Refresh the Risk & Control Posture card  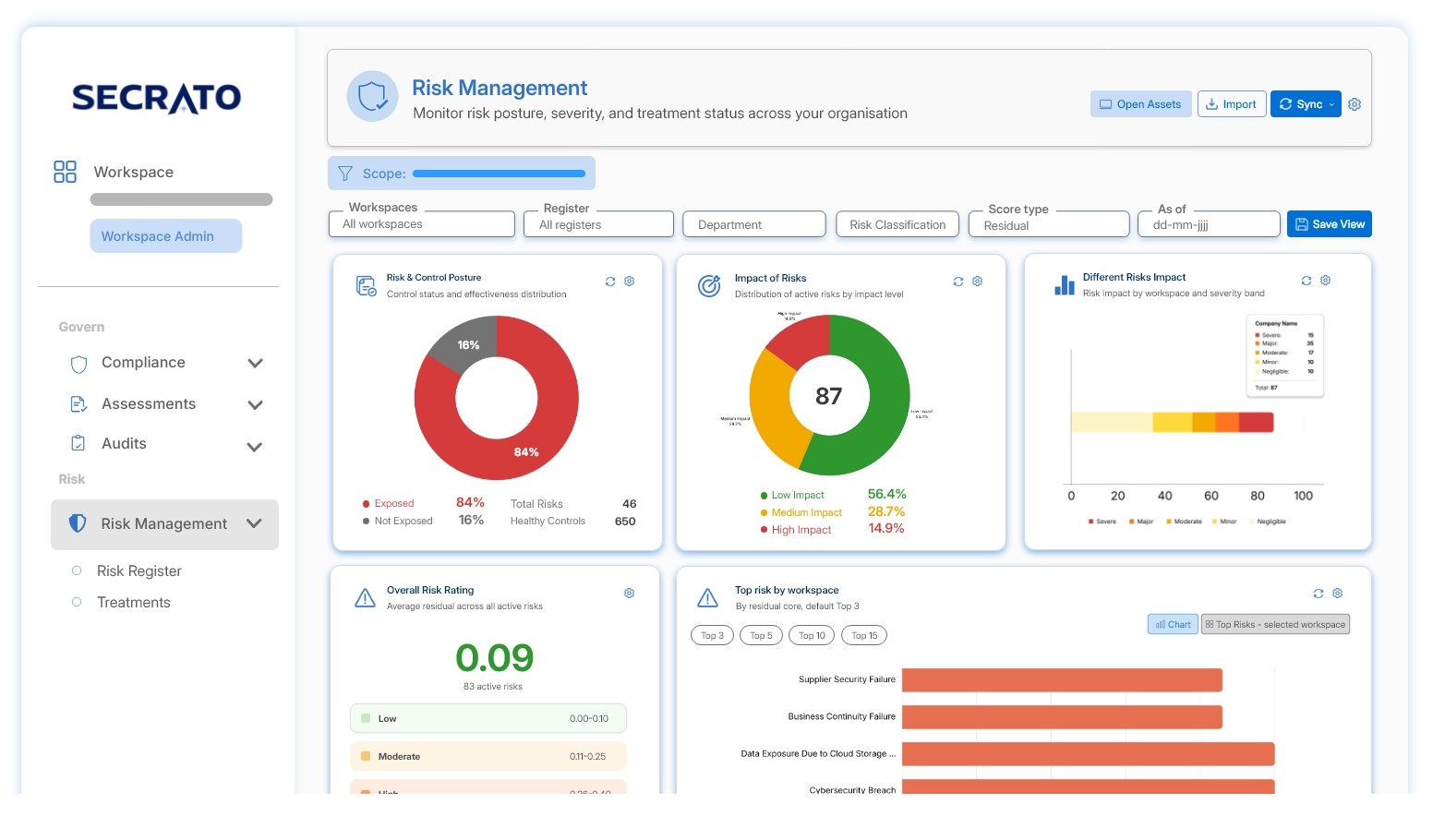610,282
